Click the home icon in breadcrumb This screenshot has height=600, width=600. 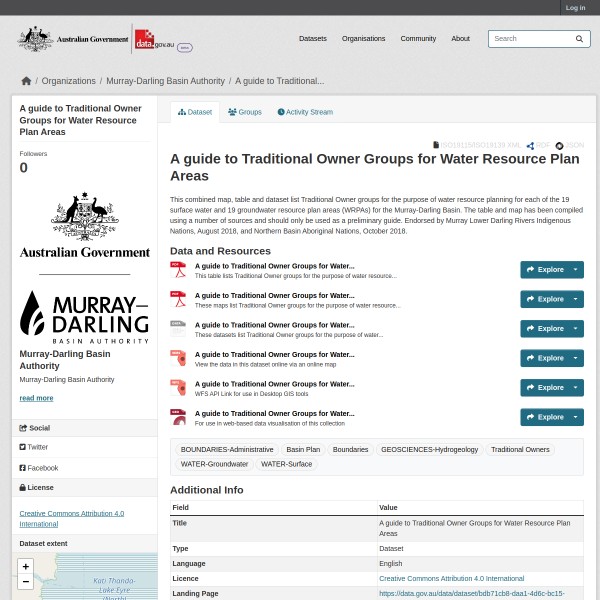(x=26, y=81)
